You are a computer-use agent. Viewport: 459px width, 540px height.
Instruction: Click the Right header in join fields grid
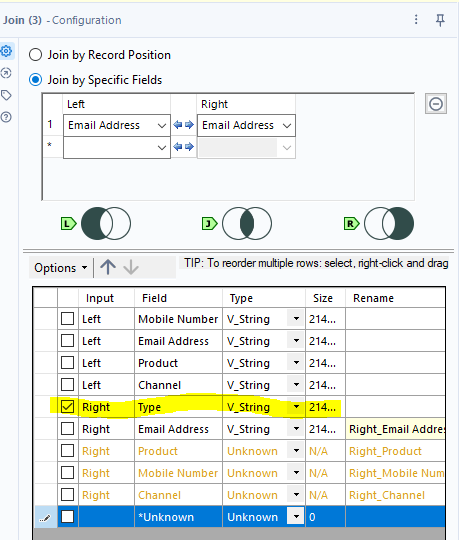click(246, 104)
